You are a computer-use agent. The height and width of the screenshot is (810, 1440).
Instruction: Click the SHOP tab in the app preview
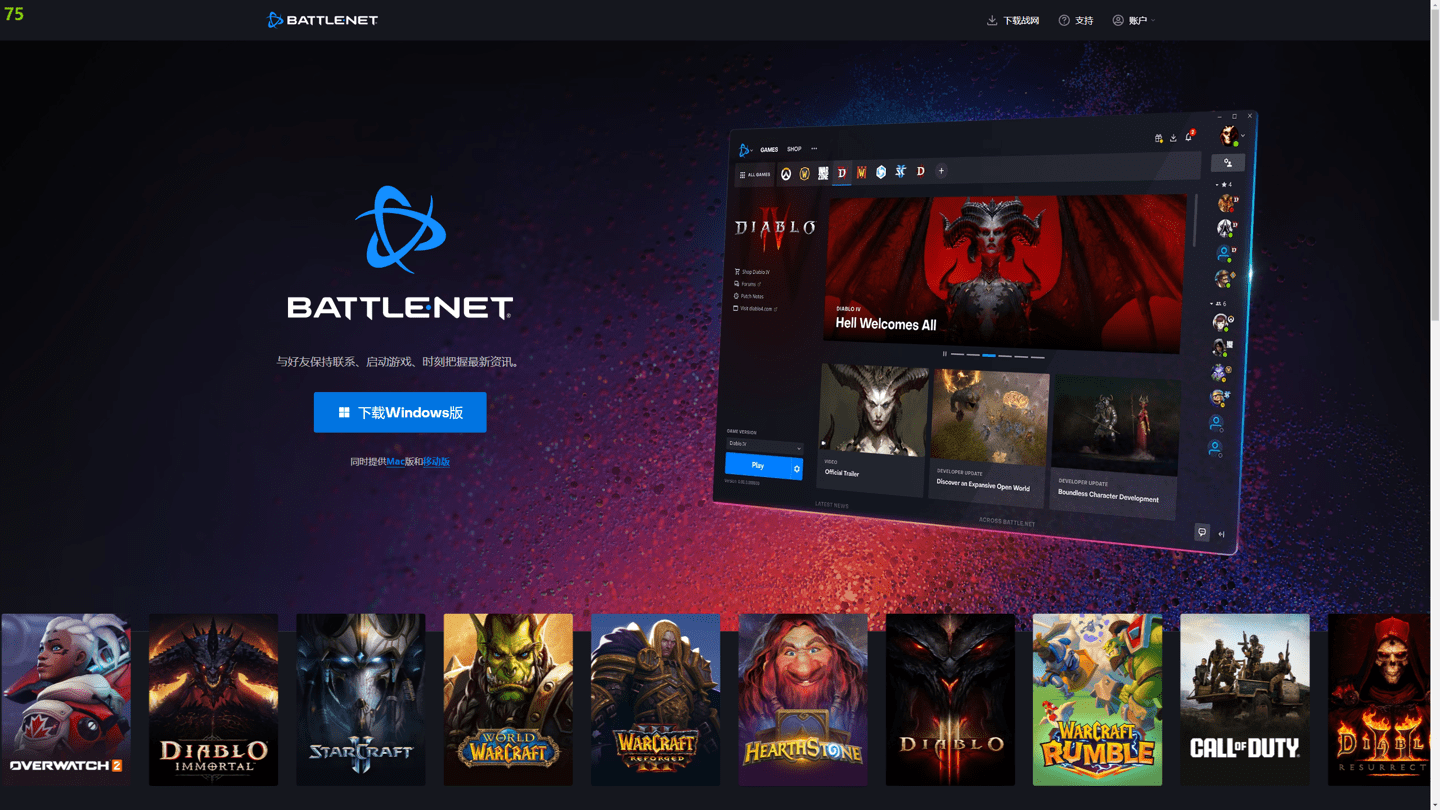794,149
